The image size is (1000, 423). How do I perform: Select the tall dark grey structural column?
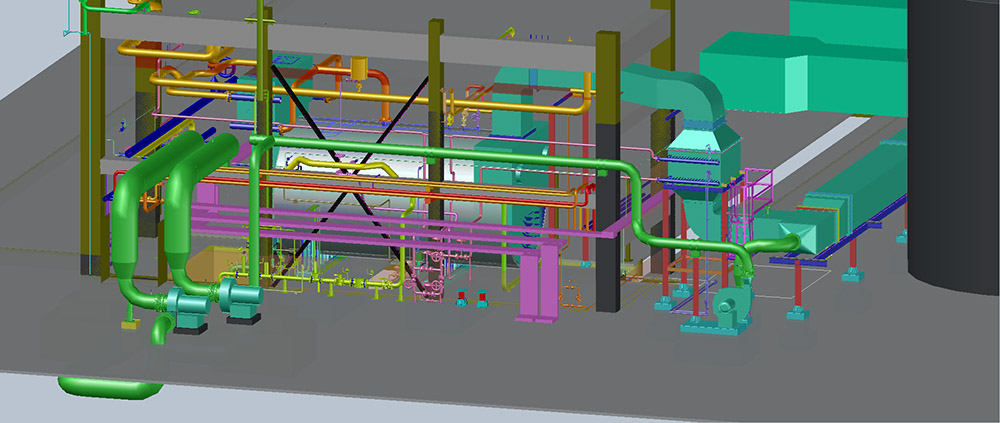click(608, 217)
